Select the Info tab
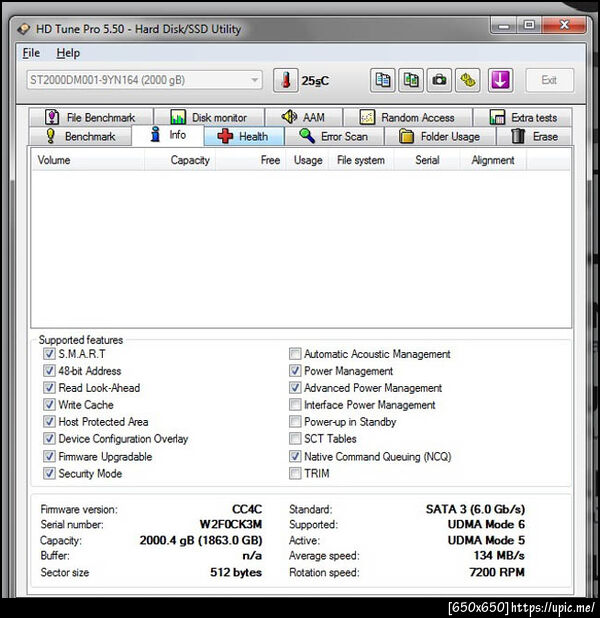Screen dimensions: 600x618 [x=168, y=135]
